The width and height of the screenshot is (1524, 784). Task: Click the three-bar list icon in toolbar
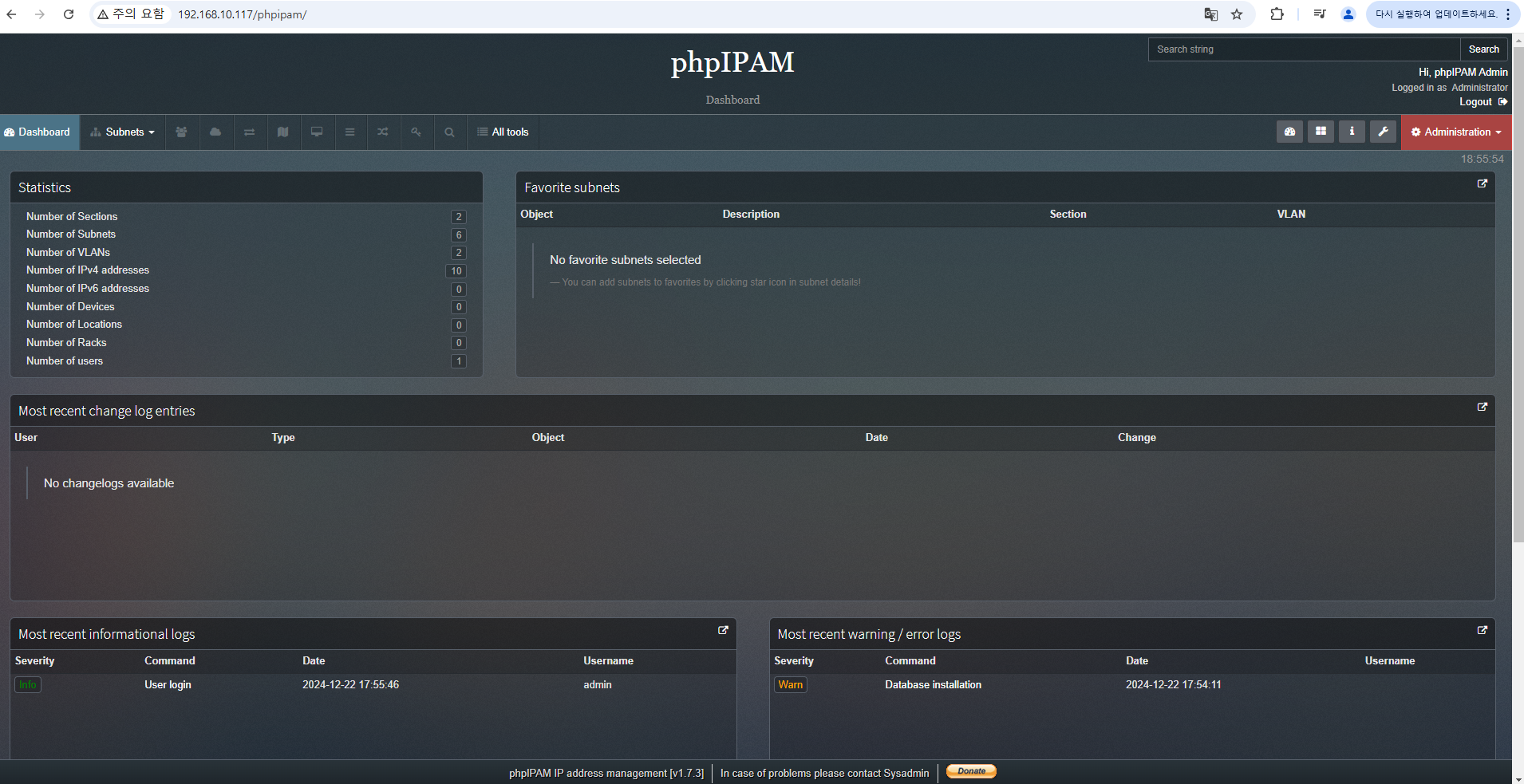(x=349, y=132)
